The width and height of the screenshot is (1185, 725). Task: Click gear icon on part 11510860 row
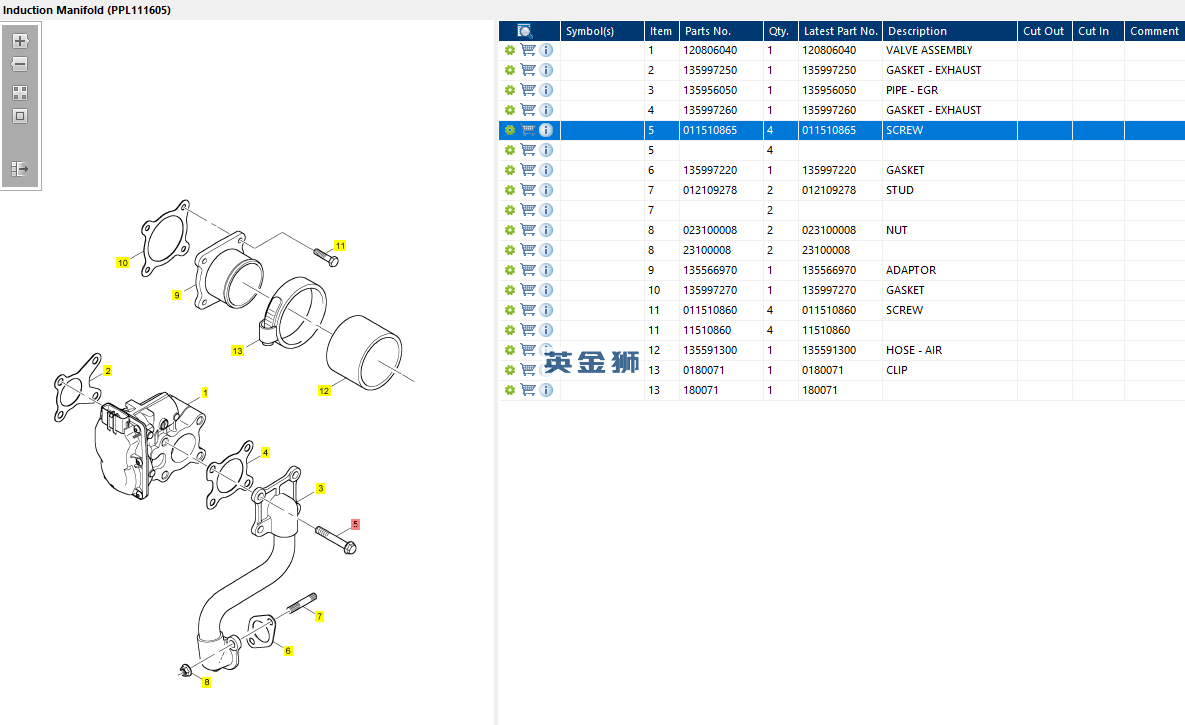510,330
